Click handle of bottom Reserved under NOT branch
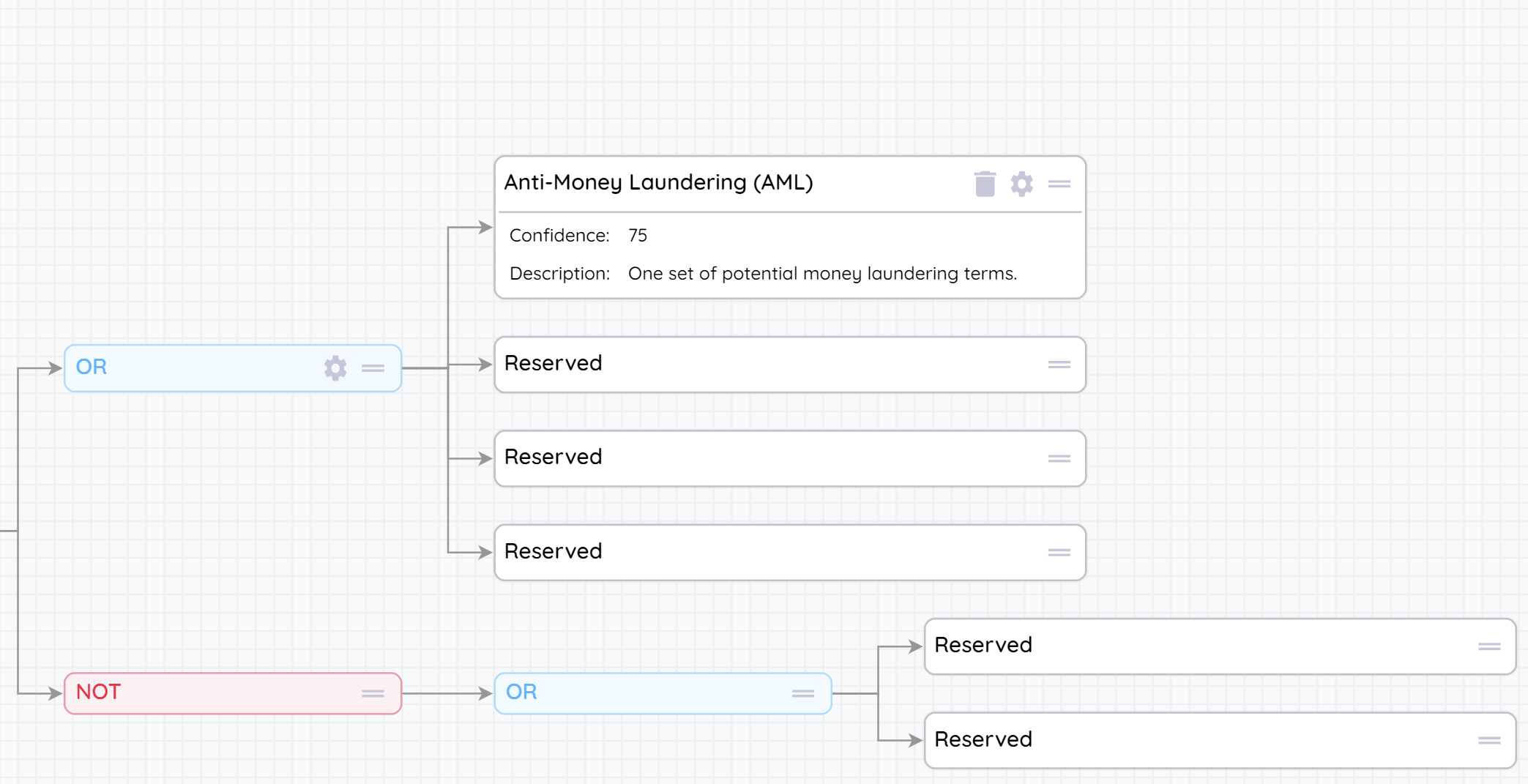1528x784 pixels. (x=1488, y=741)
